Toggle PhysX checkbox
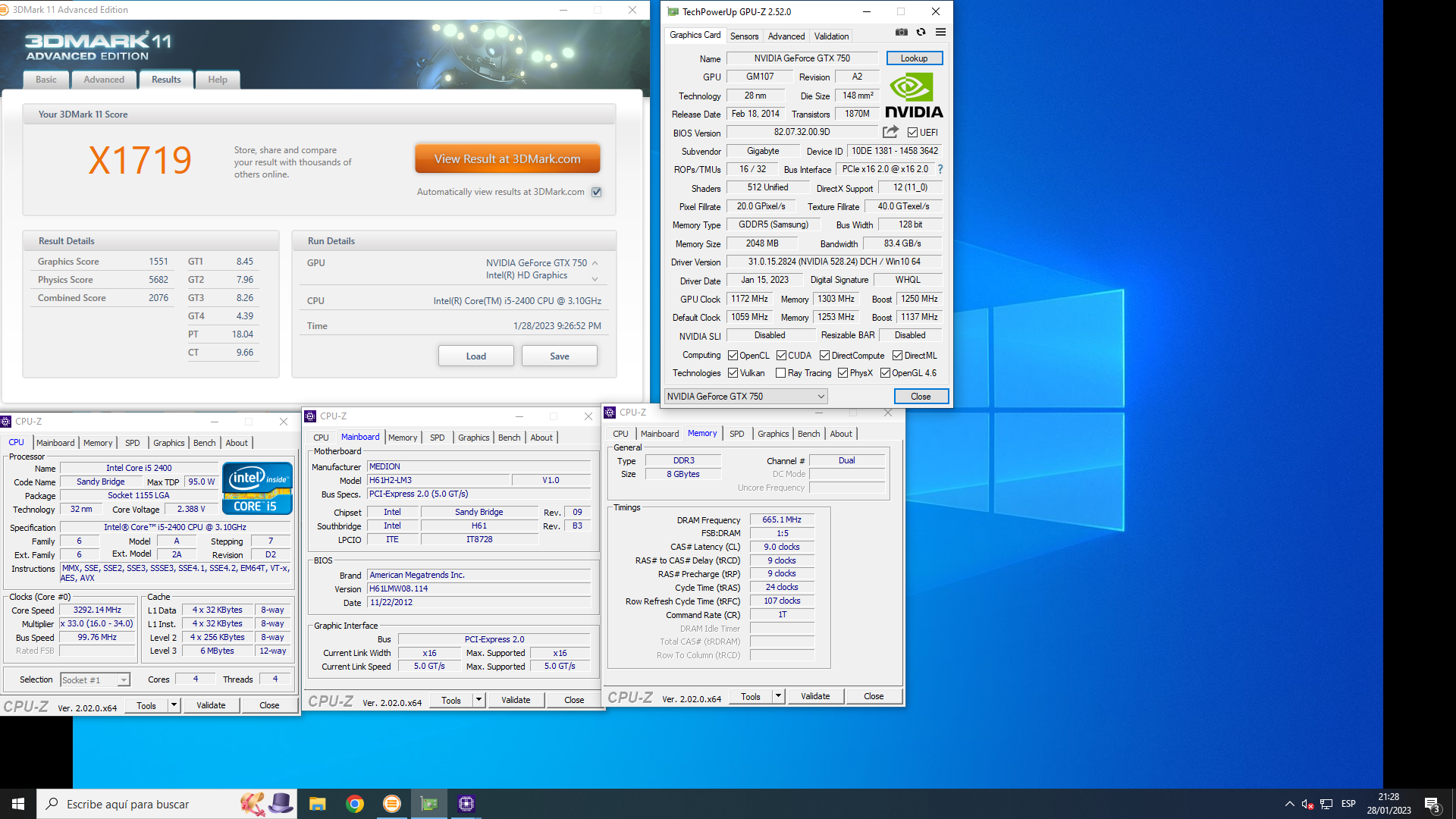1456x819 pixels. [x=843, y=372]
